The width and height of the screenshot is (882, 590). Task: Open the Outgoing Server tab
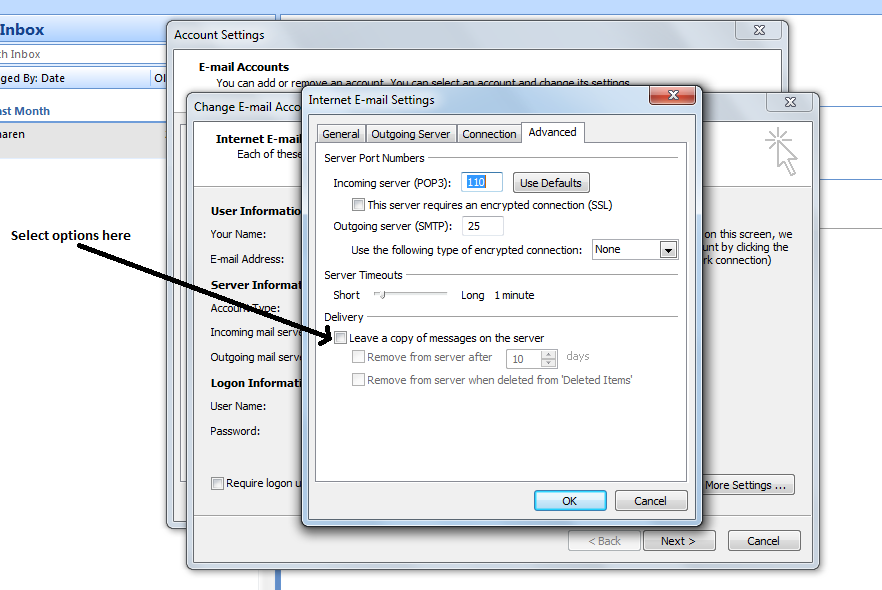[x=411, y=134]
